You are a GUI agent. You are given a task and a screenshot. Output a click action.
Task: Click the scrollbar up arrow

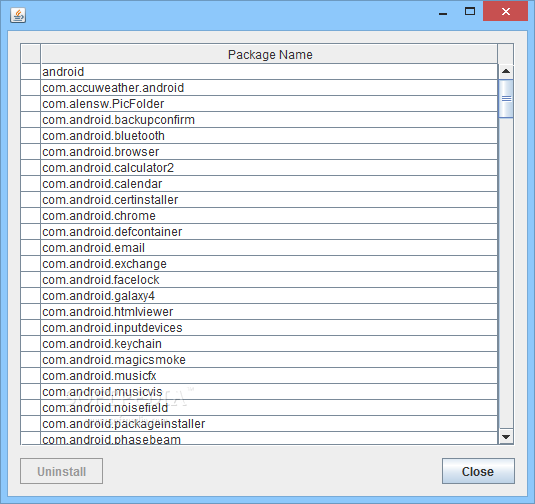pyautogui.click(x=506, y=71)
